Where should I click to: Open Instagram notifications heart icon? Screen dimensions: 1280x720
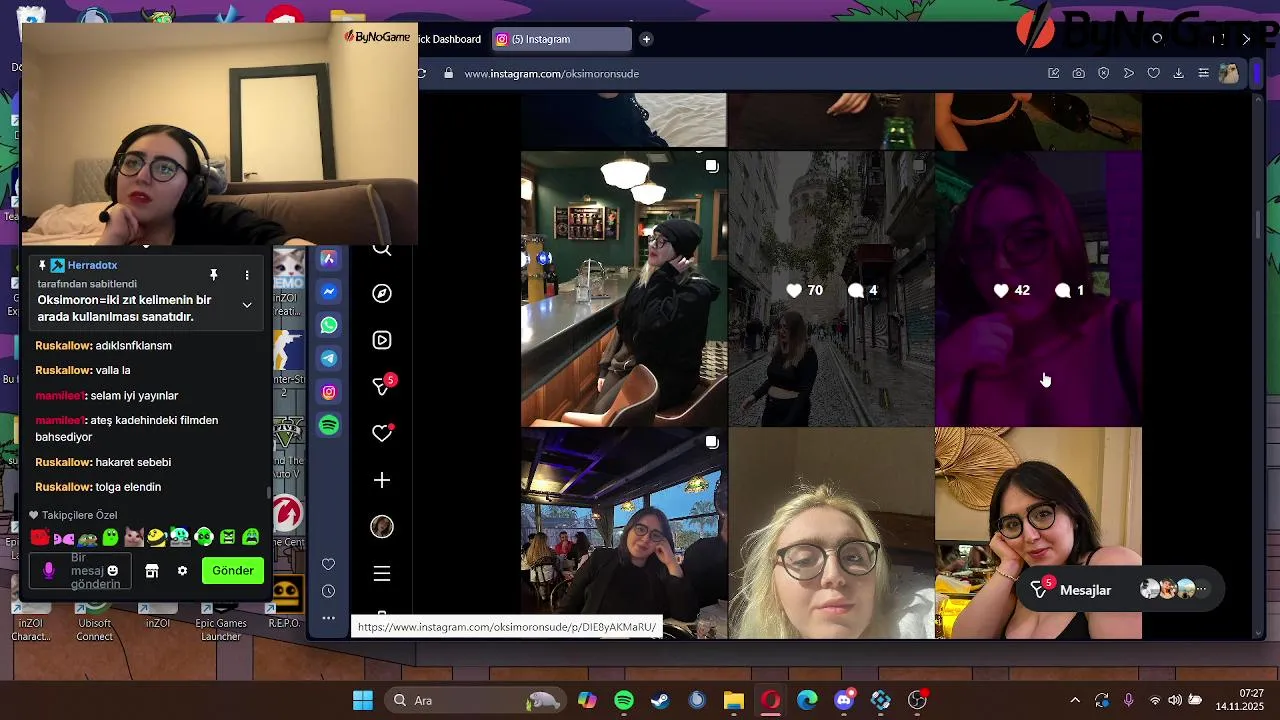[382, 433]
